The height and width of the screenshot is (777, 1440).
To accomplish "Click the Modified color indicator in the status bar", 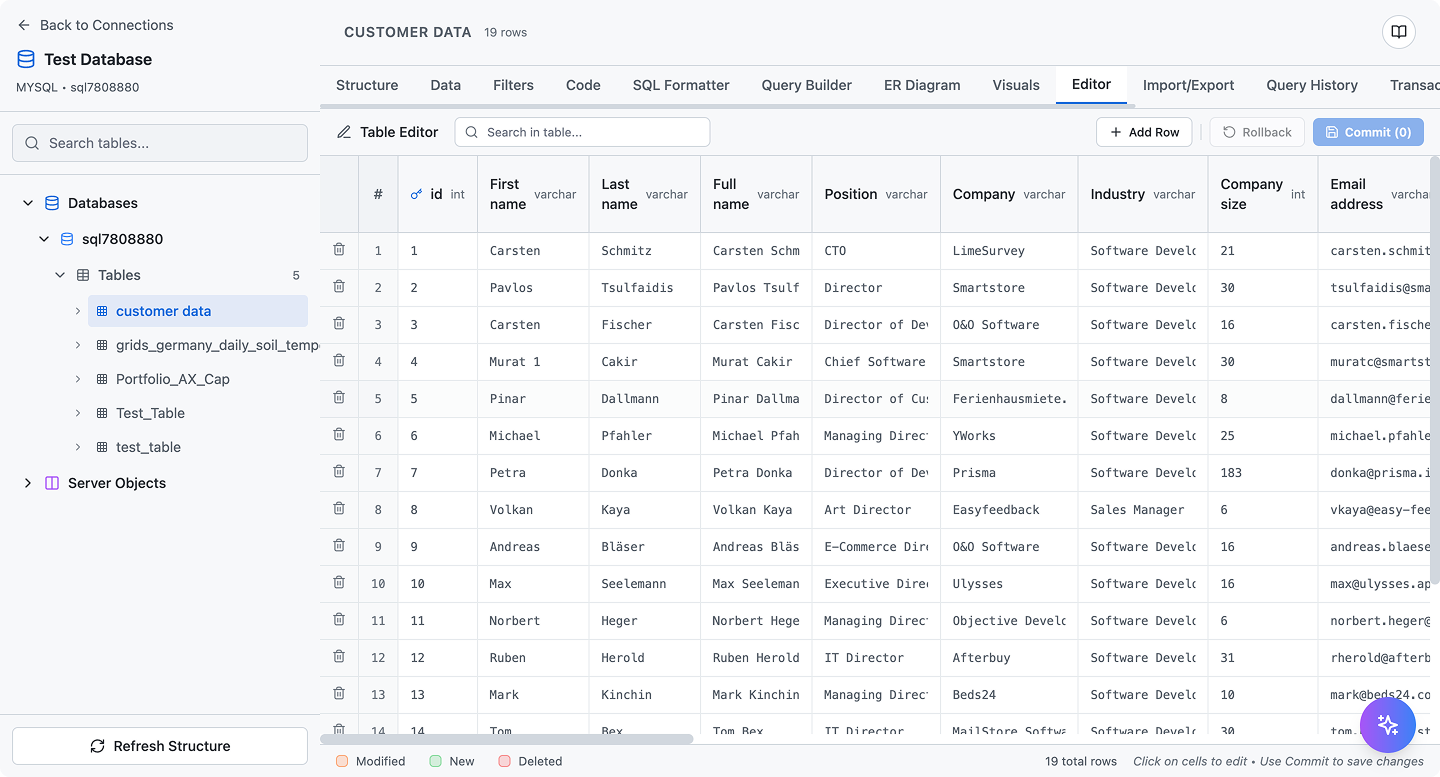I will click(x=340, y=761).
